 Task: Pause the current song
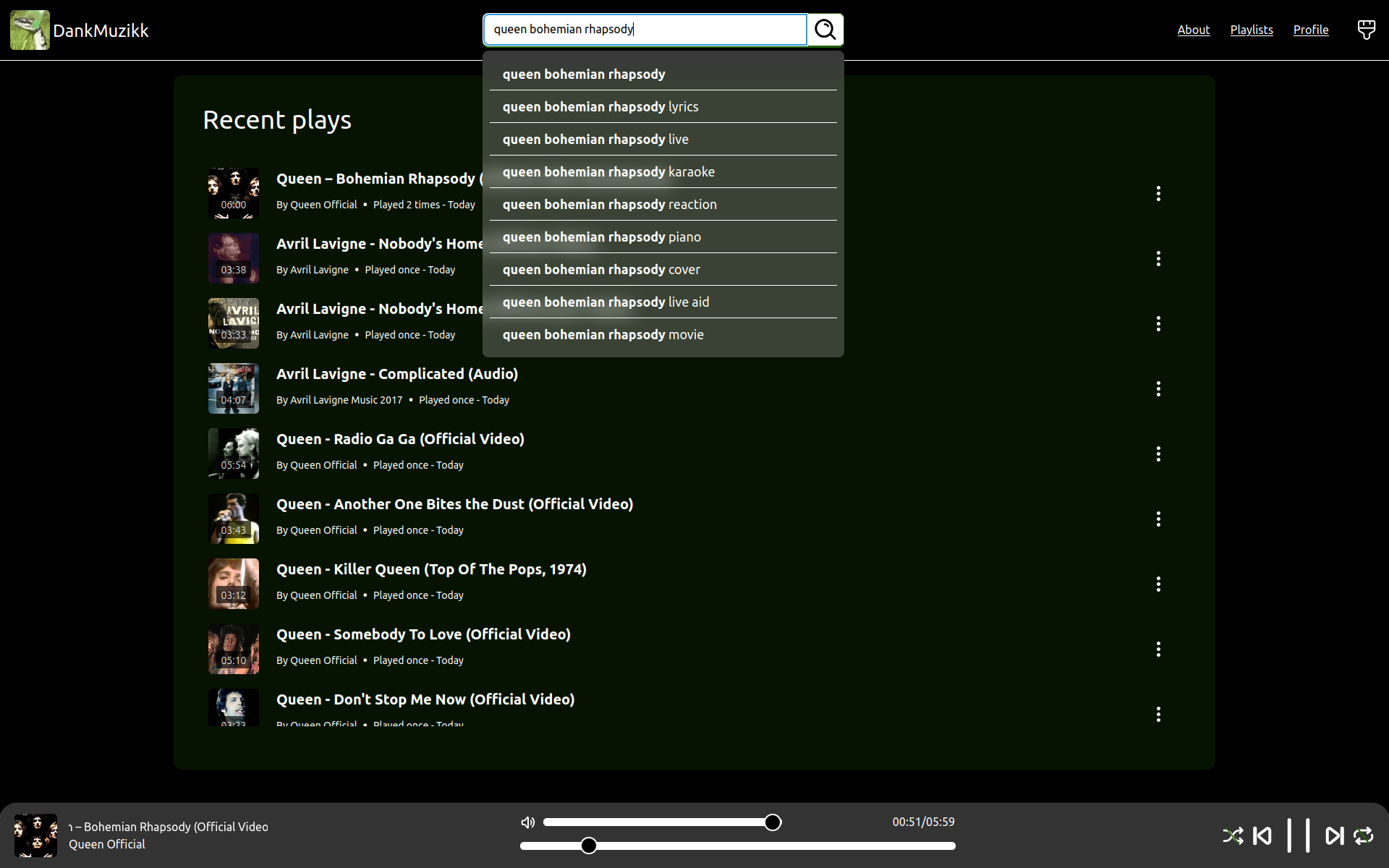pyautogui.click(x=1299, y=836)
